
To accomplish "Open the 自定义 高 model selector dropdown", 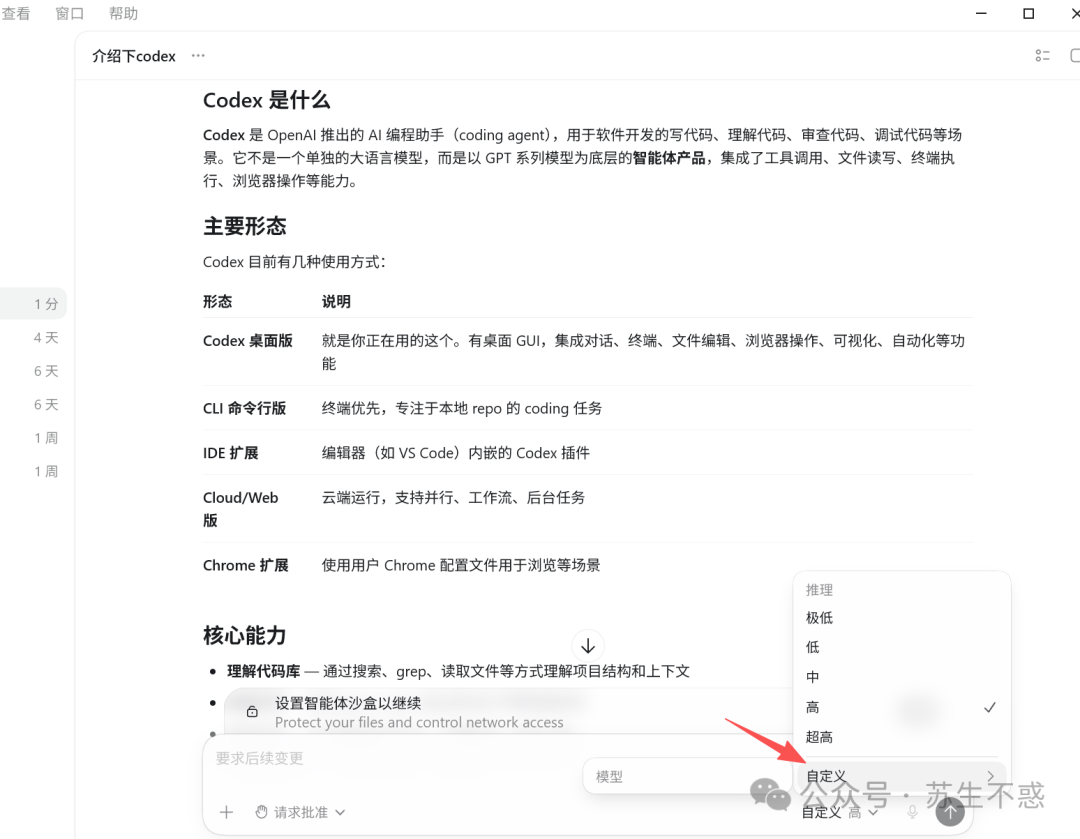I will click(x=840, y=812).
